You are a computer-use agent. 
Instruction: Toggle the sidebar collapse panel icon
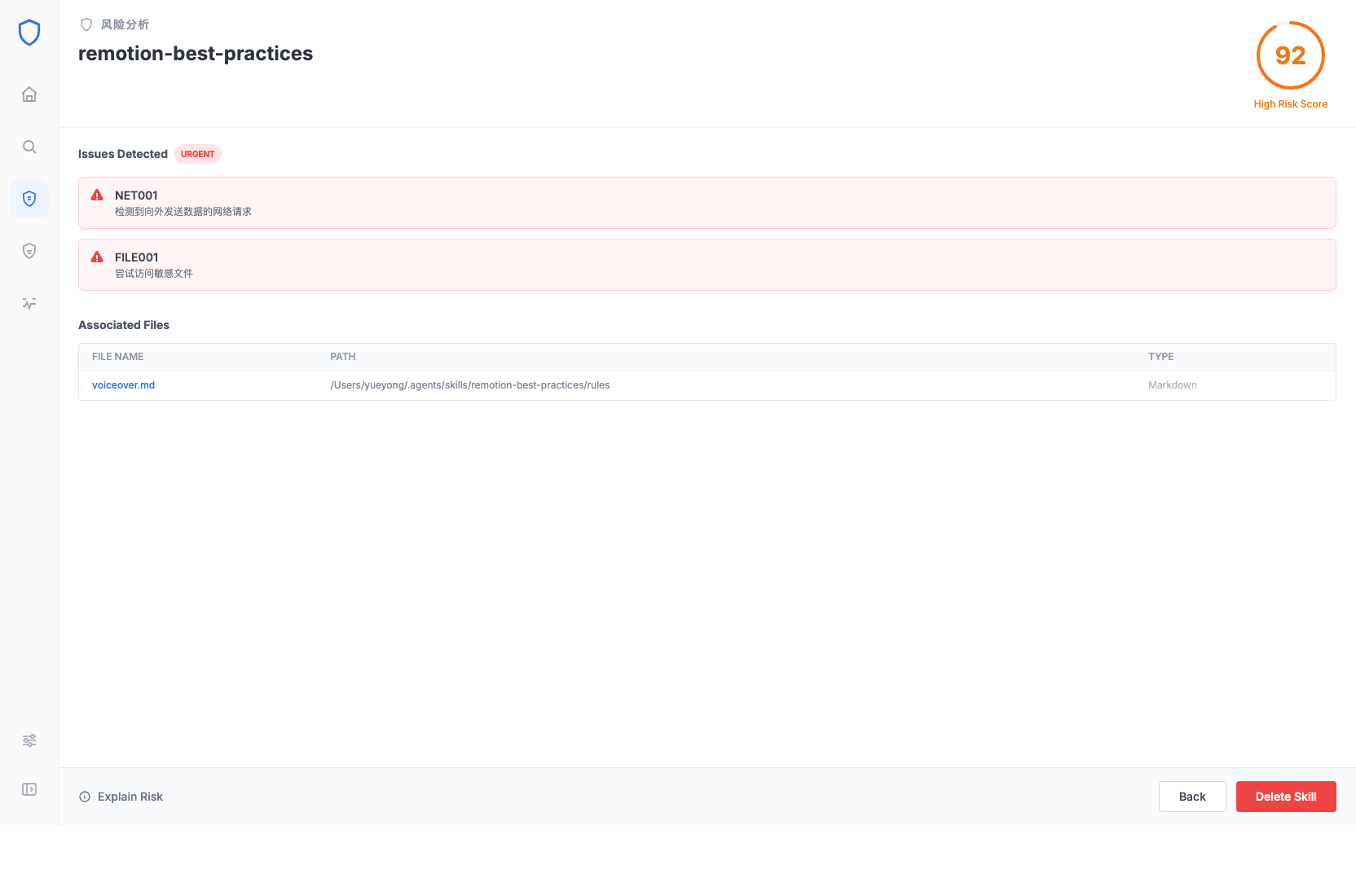coord(29,789)
